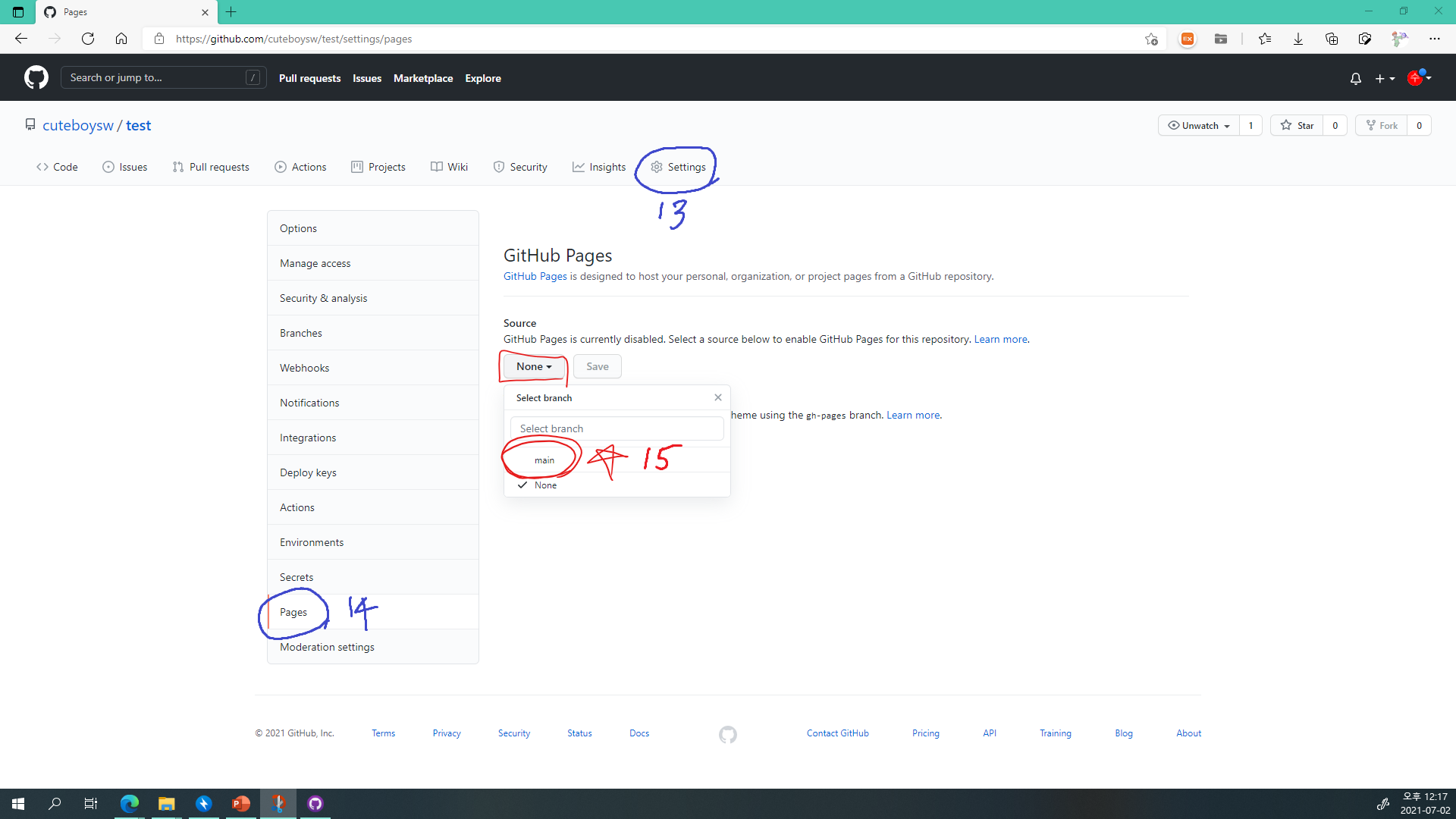Screen dimensions: 1456x819
Task: Click the GitHub Pages blue link
Action: click(535, 276)
